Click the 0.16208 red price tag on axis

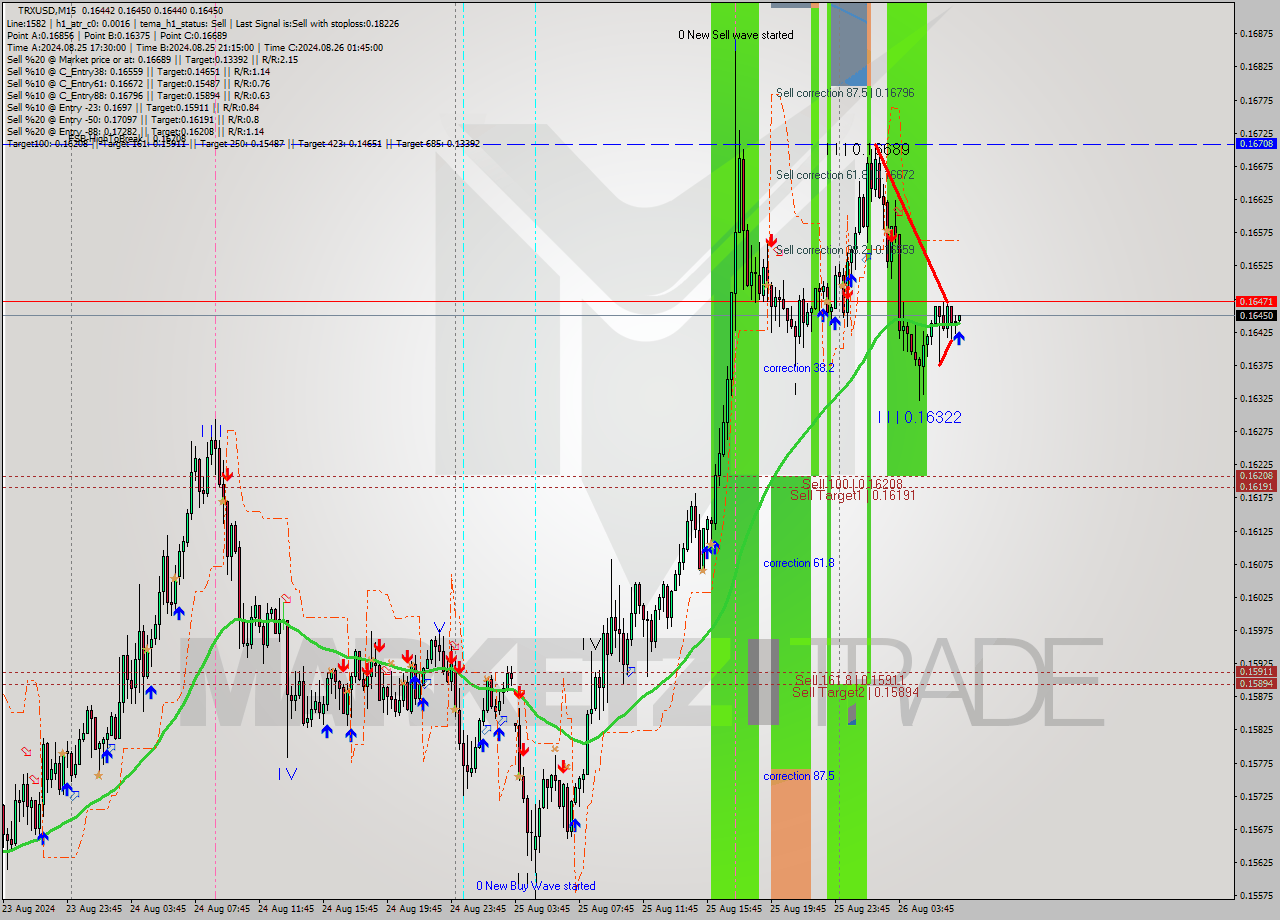[1257, 476]
